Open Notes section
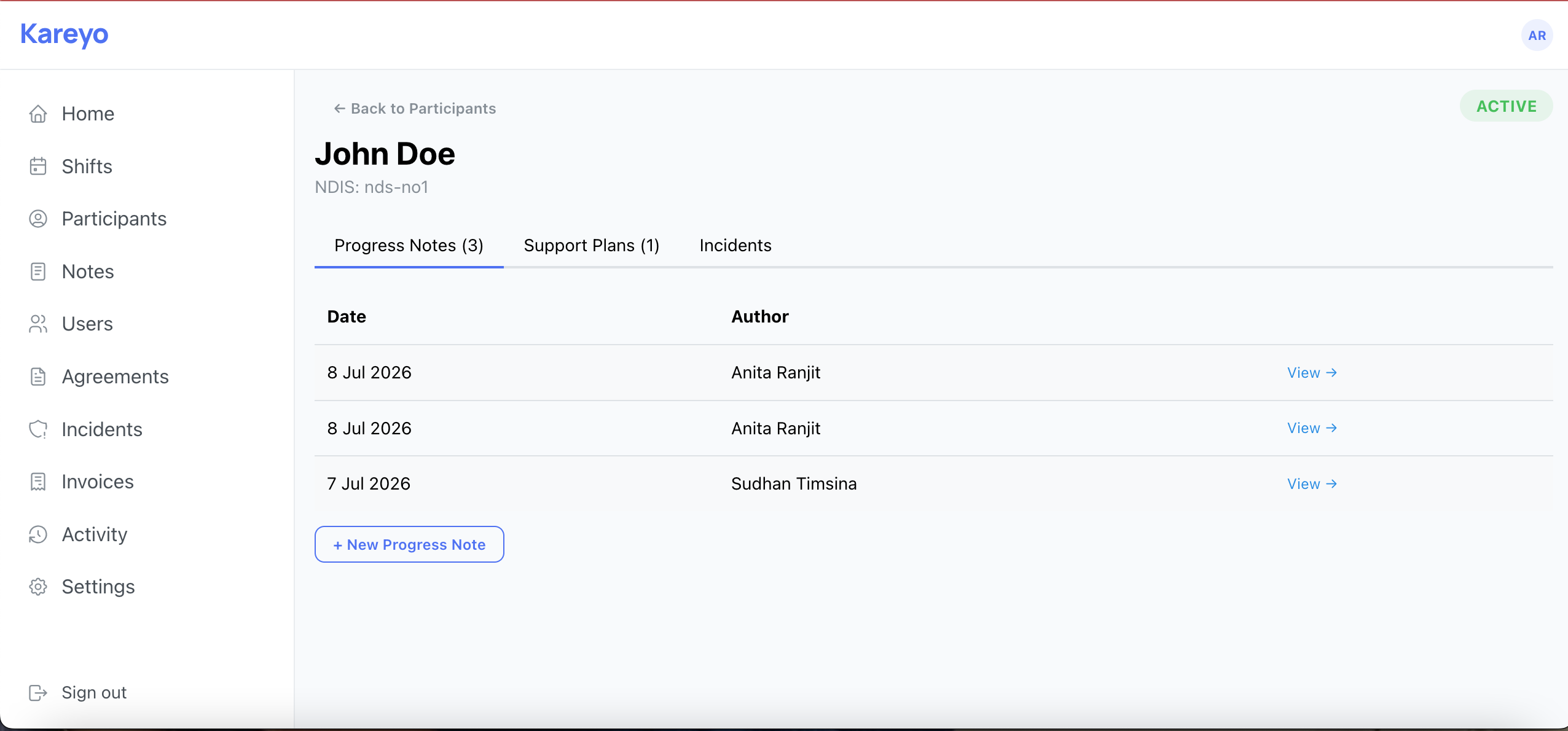 click(x=88, y=272)
